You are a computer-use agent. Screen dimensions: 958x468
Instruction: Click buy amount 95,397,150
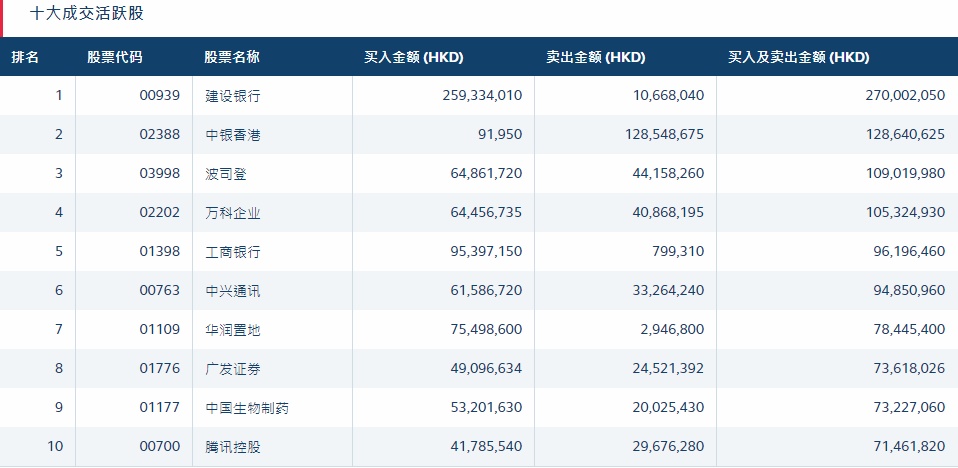[x=486, y=252]
